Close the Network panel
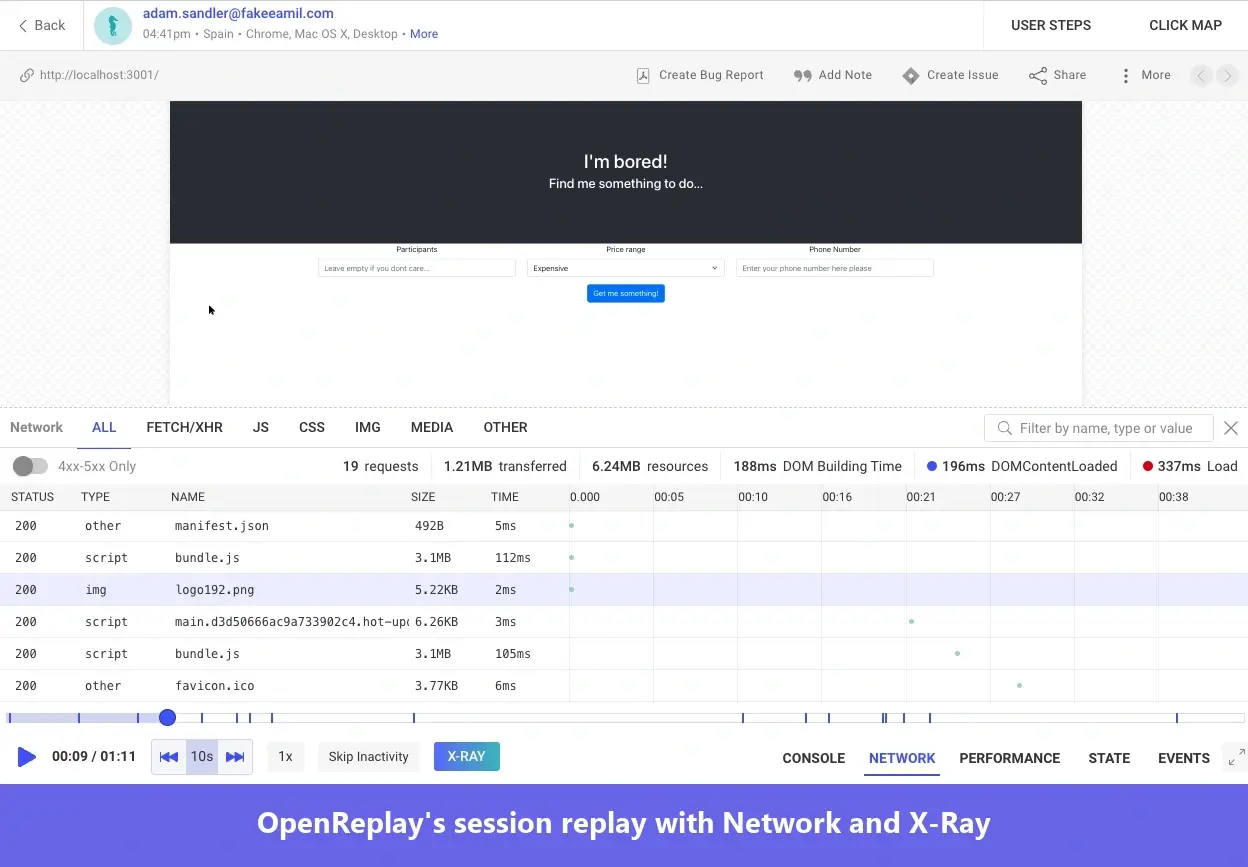The width and height of the screenshot is (1248, 867). click(1231, 428)
